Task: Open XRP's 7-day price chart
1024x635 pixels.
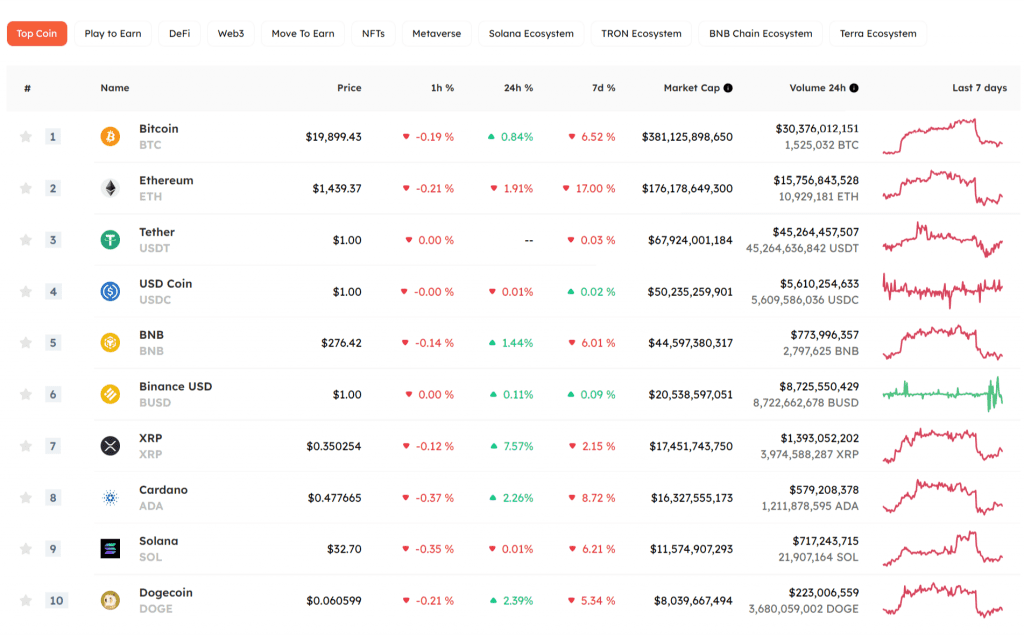Action: coord(942,446)
